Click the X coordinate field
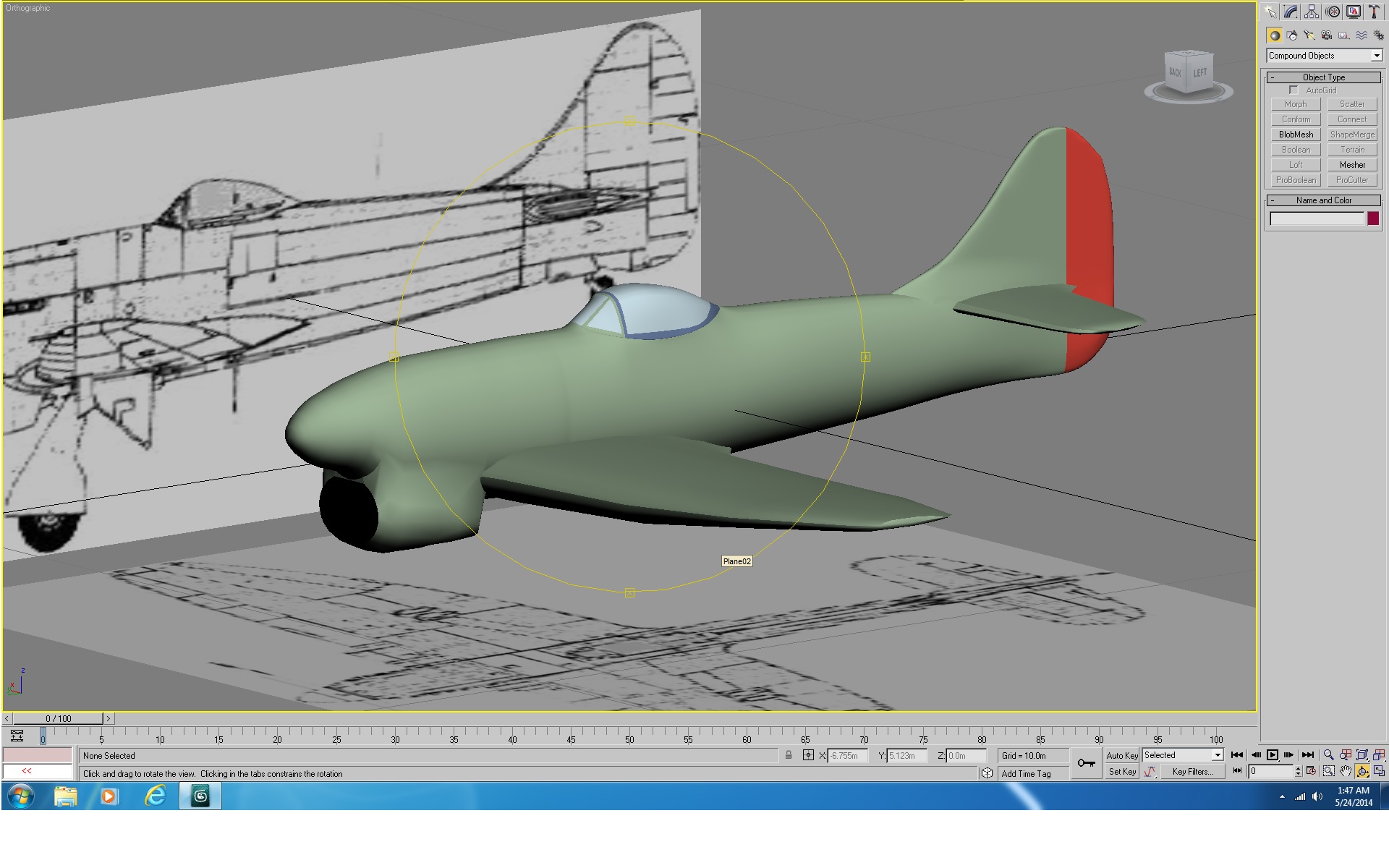This screenshot has height=868, width=1389. pos(847,756)
